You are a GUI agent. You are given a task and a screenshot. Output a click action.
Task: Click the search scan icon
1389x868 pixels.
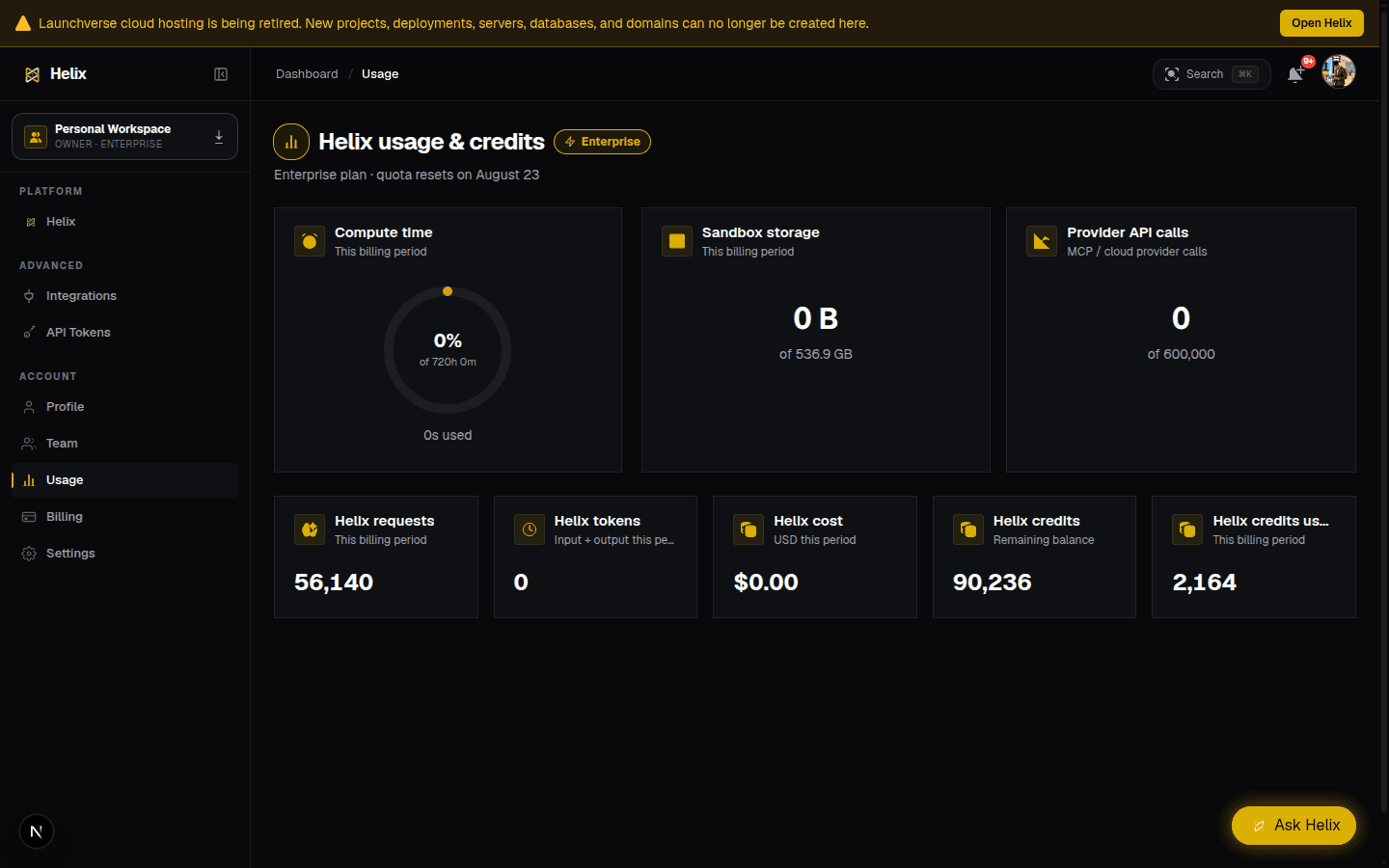tap(1172, 74)
